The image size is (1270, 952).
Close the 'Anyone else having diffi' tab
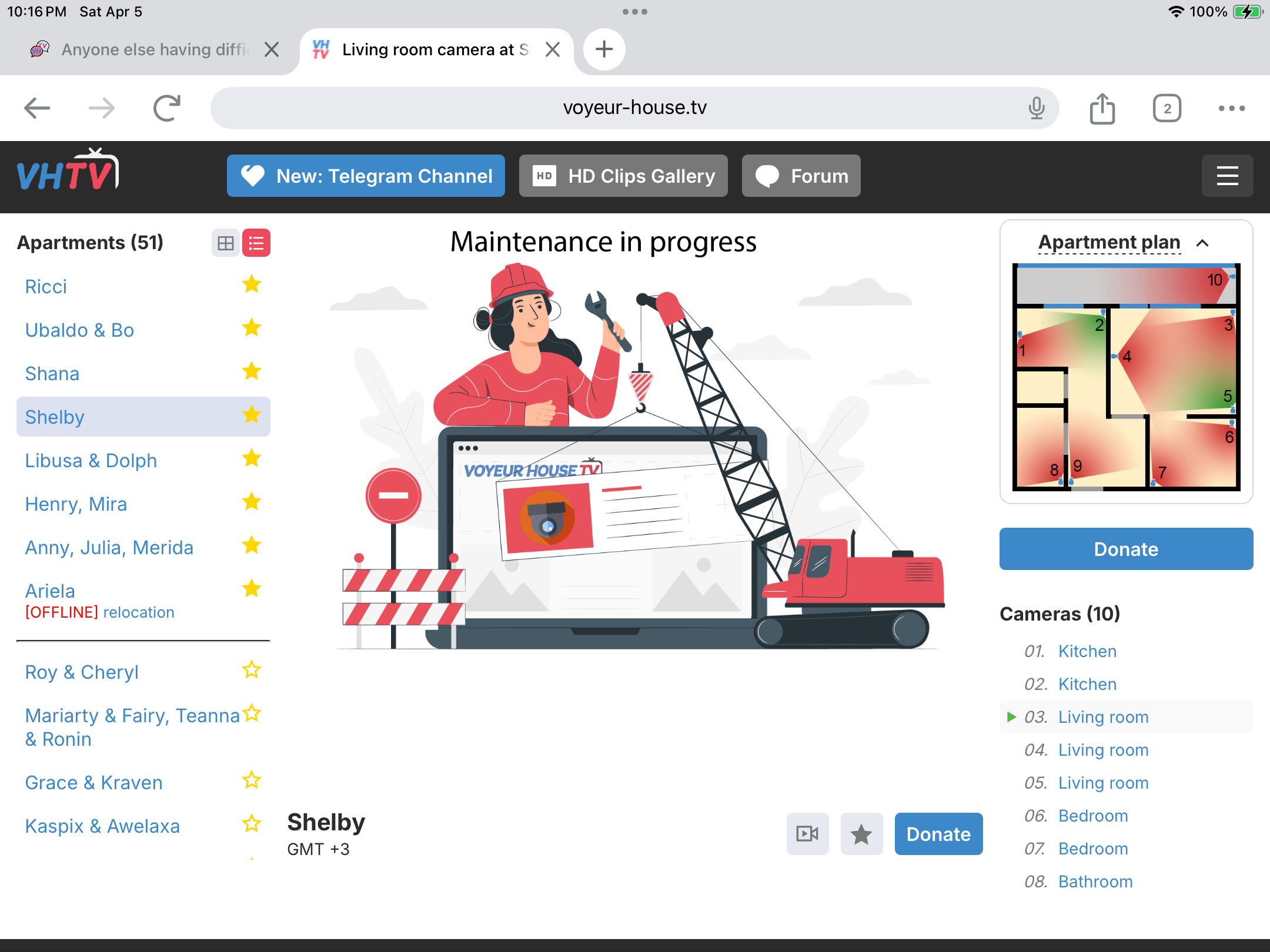[x=272, y=49]
